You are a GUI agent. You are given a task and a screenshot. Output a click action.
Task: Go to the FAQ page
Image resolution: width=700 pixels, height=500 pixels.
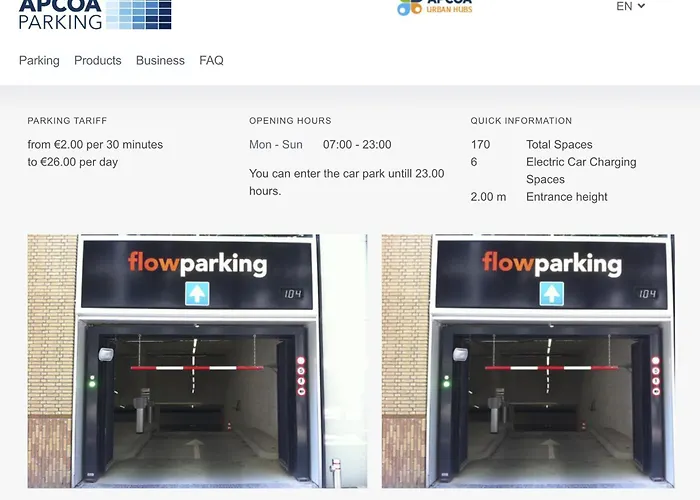212,61
